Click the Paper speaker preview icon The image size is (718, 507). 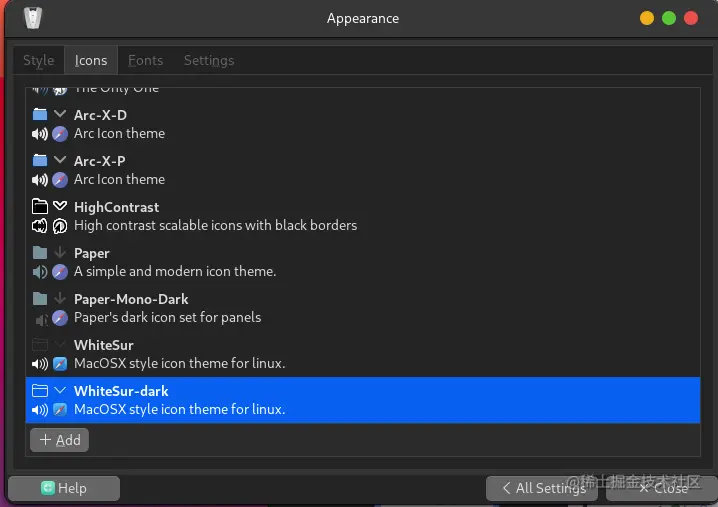pyautogui.click(x=40, y=272)
